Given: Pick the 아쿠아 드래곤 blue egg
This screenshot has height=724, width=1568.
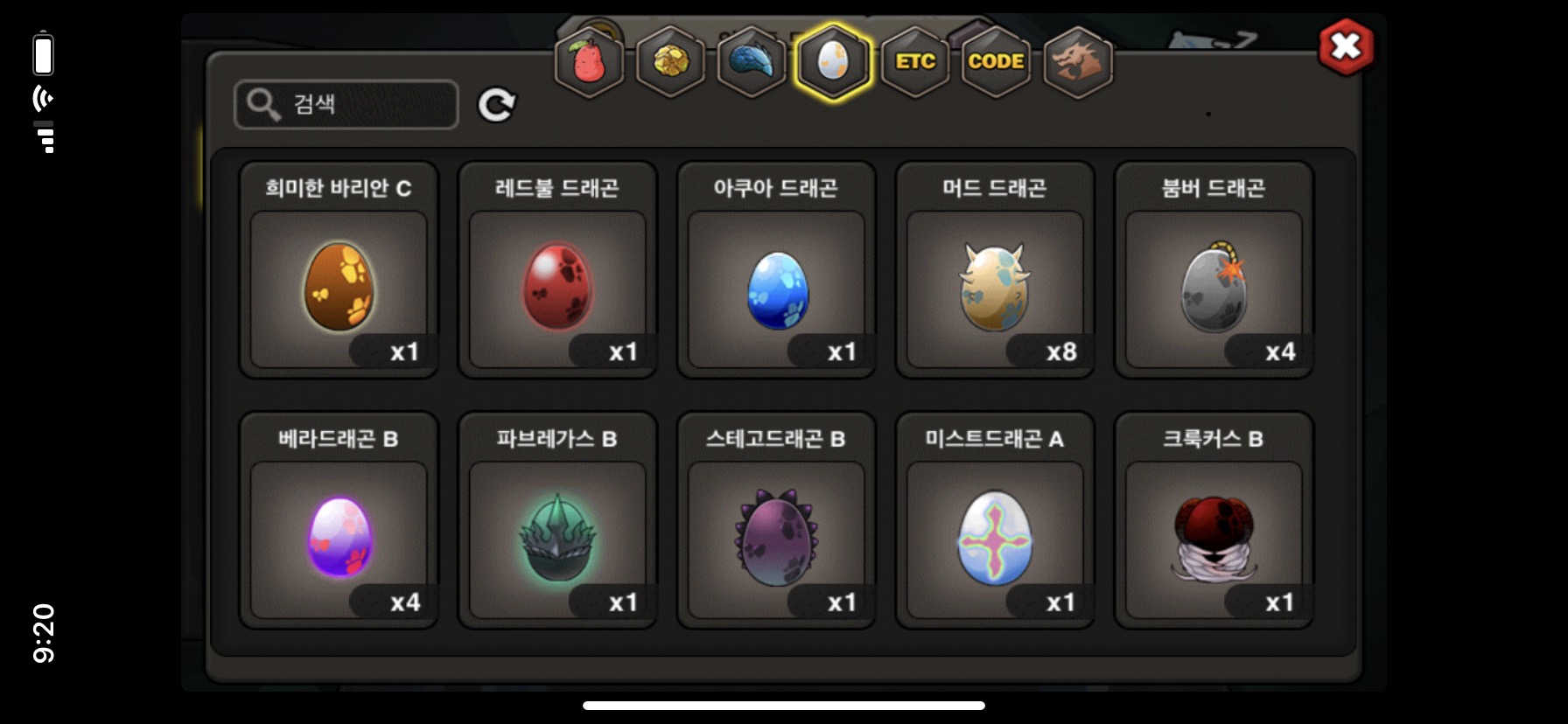Looking at the screenshot, I should point(776,270).
